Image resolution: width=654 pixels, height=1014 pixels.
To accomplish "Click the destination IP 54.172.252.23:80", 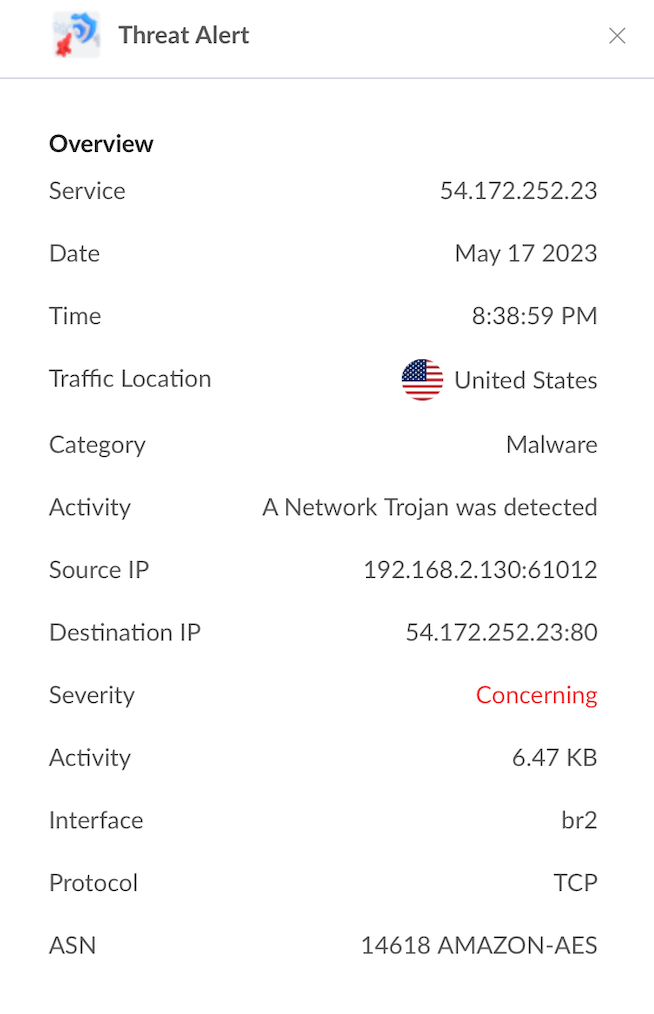I will tap(501, 633).
